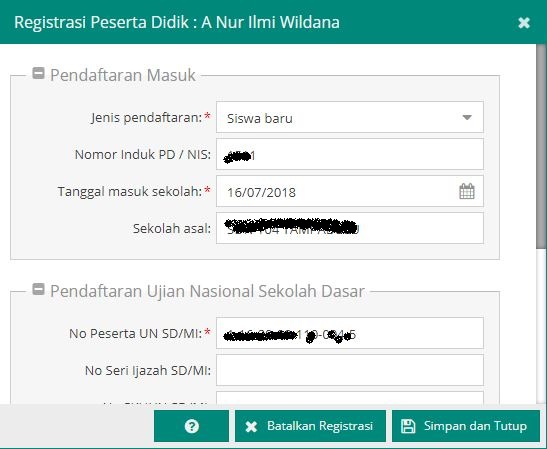
Task: Open help with the question mark button
Action: pos(192,426)
